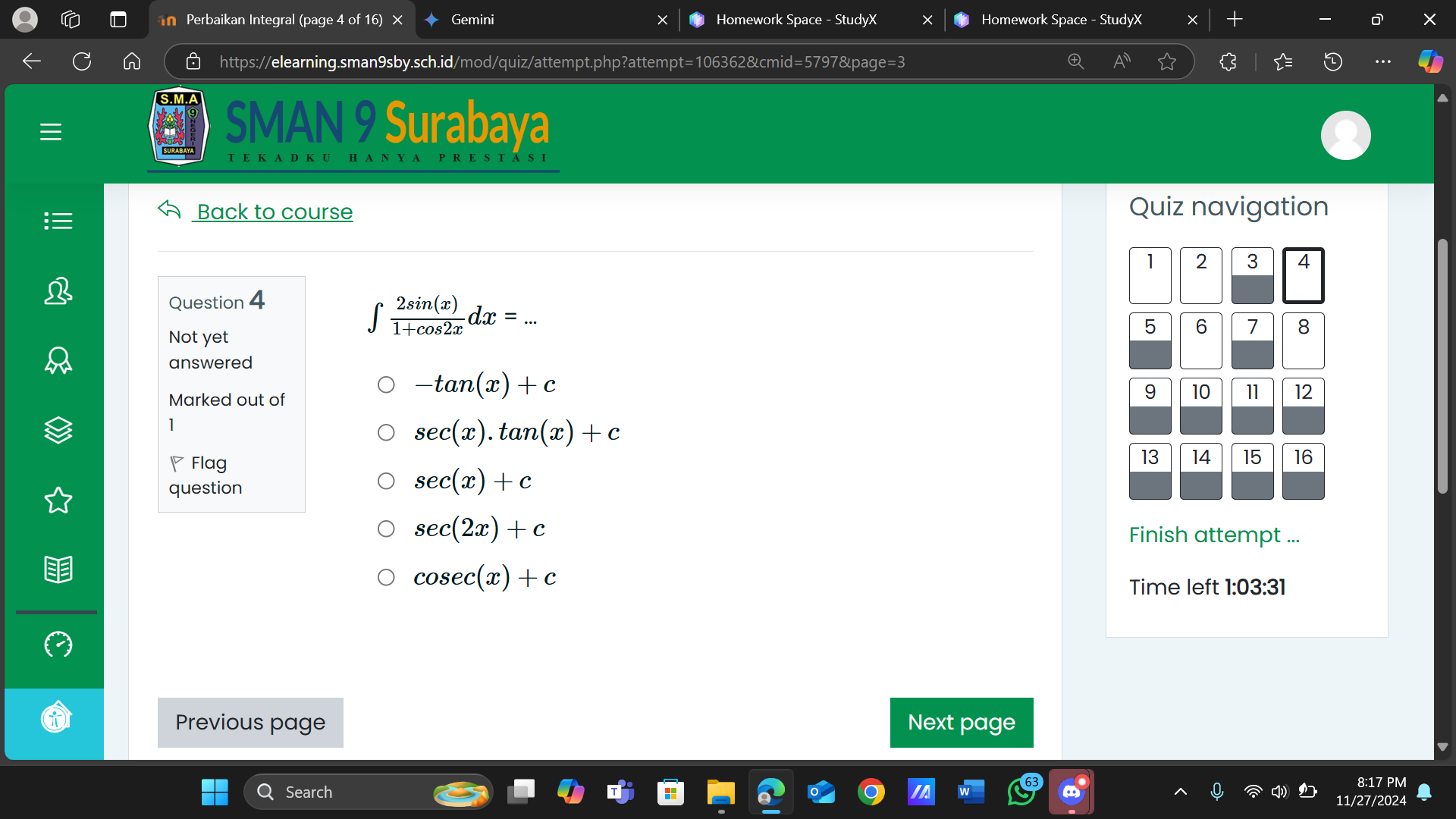Select radio button for cosec(x) + c

[x=385, y=577]
